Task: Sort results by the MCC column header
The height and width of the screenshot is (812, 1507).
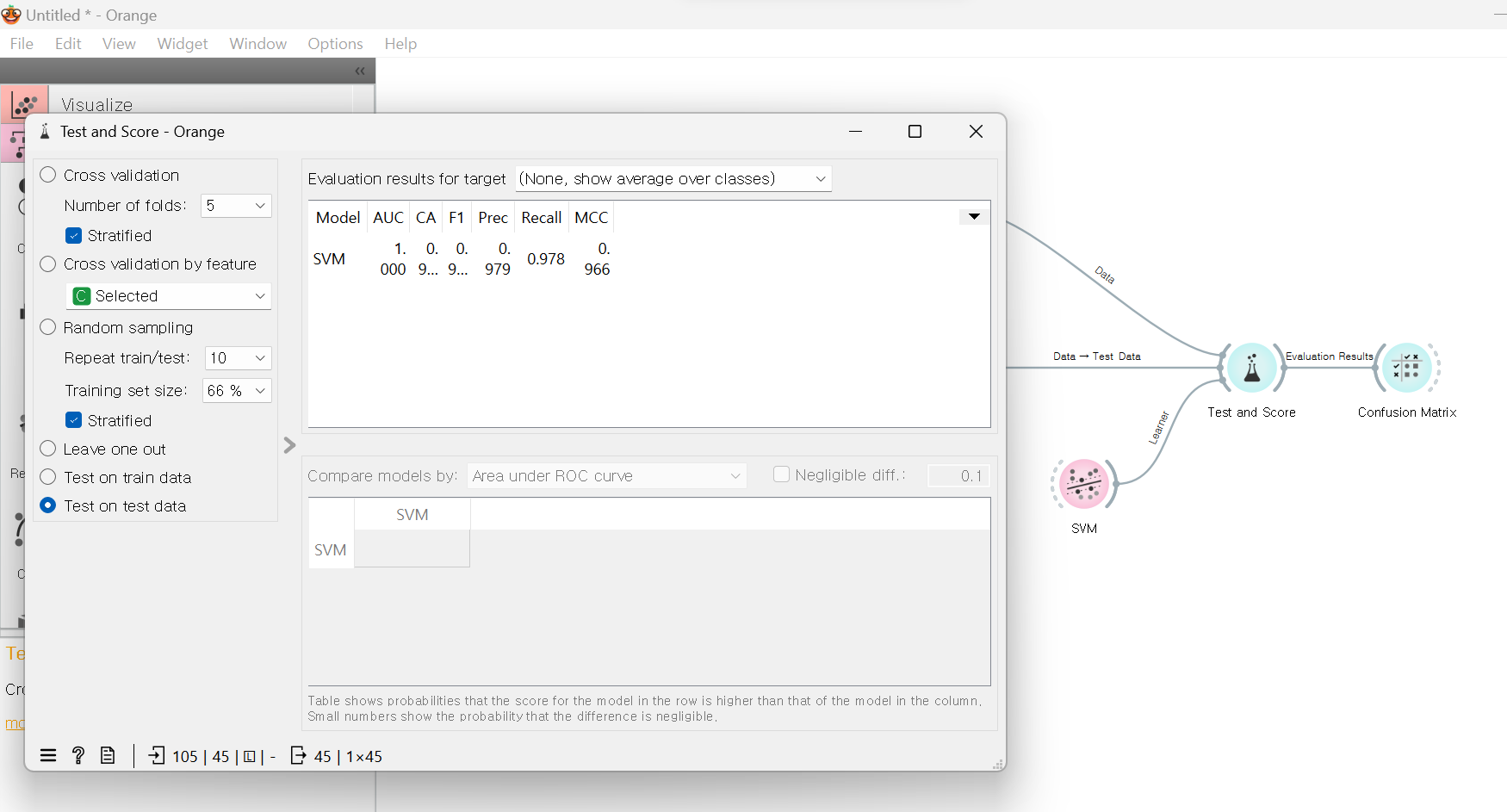Action: point(592,218)
